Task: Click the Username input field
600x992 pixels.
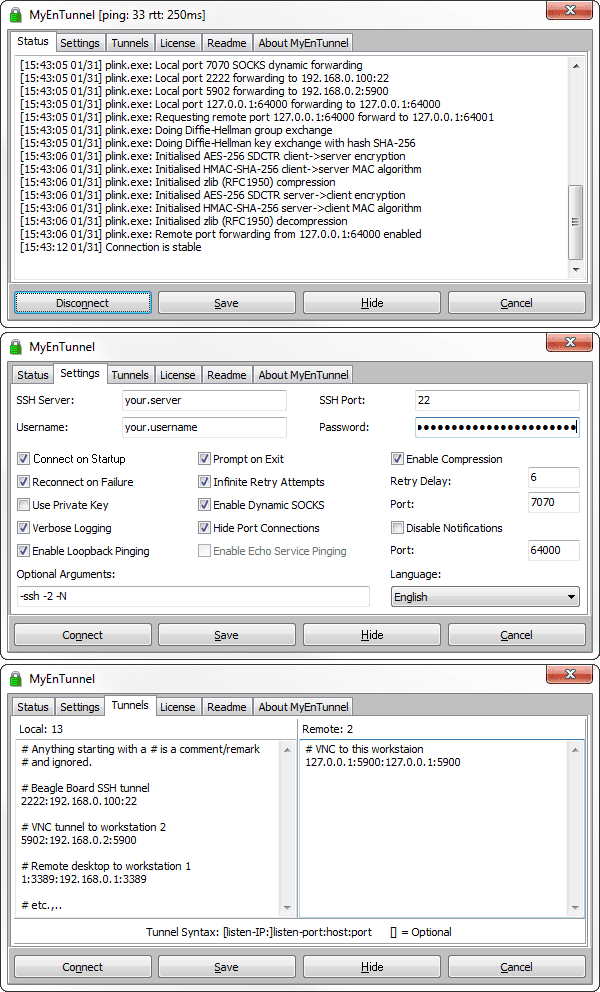Action: [x=204, y=427]
